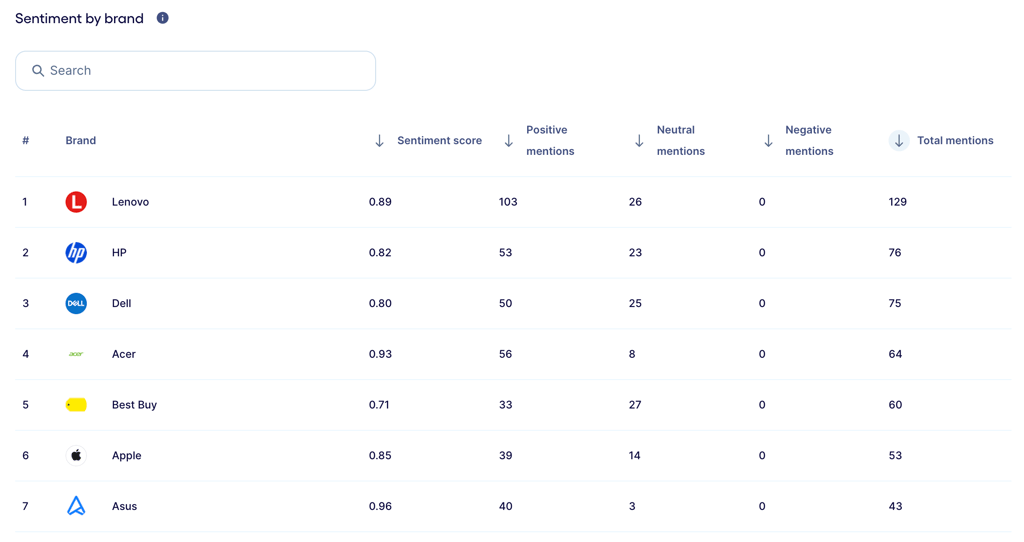Screen dimensions: 1024x542
Task: Click Lenovo's positive mentions value 103
Action: tap(508, 202)
